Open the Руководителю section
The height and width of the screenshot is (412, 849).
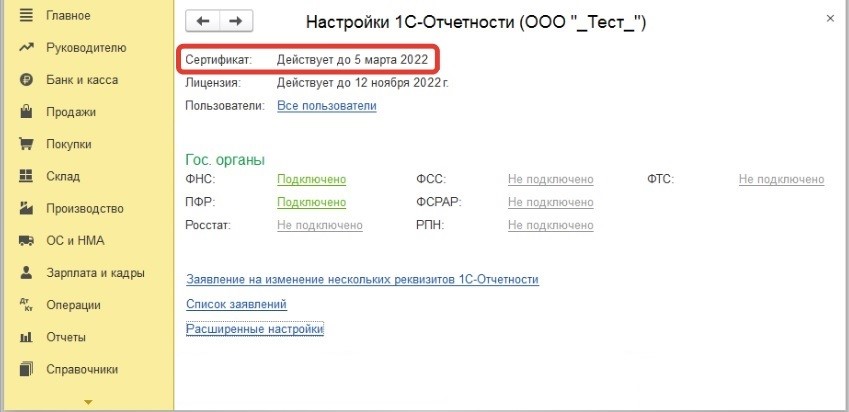point(86,48)
